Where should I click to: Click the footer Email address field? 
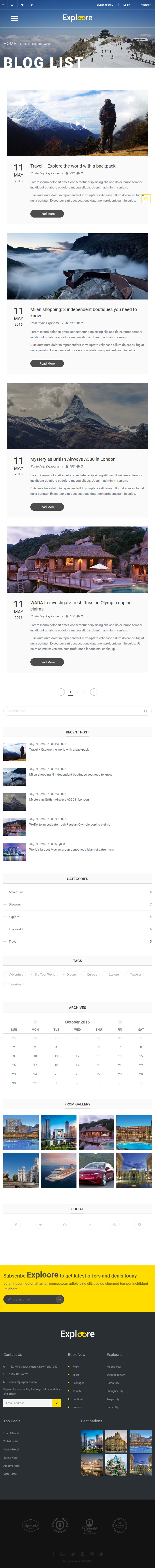click(28, 1403)
